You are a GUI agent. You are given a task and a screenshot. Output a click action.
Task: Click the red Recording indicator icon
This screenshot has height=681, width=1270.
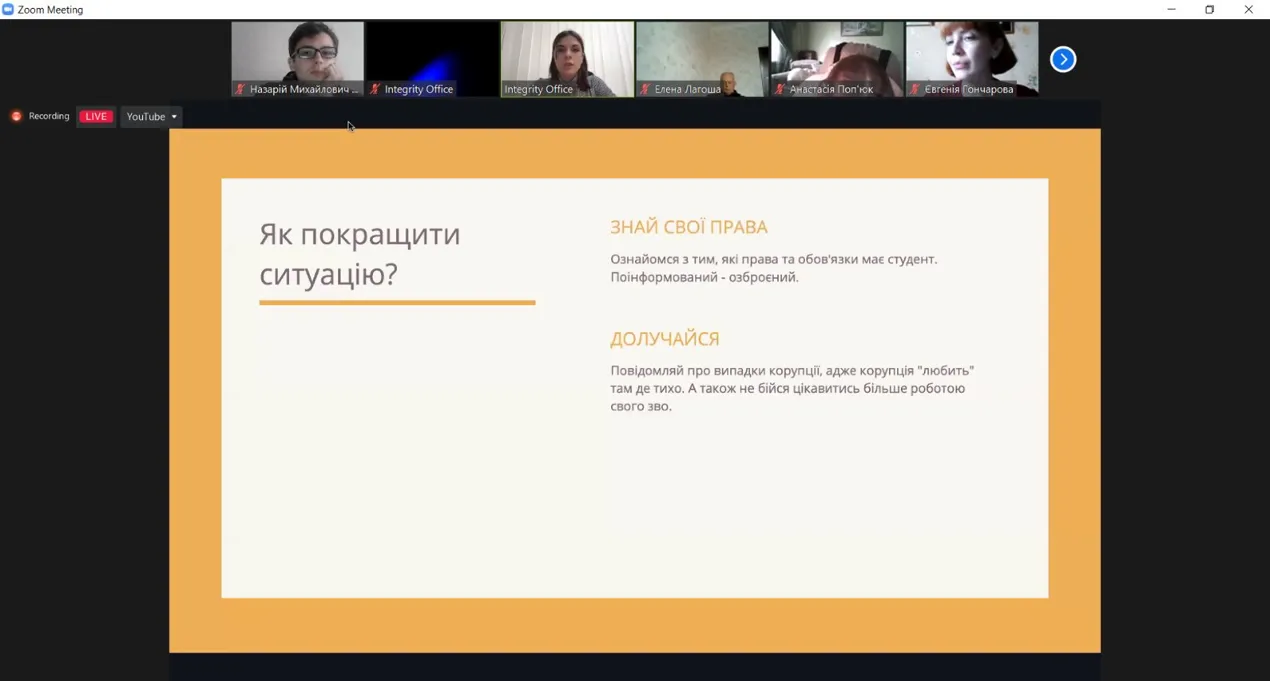[x=16, y=116]
